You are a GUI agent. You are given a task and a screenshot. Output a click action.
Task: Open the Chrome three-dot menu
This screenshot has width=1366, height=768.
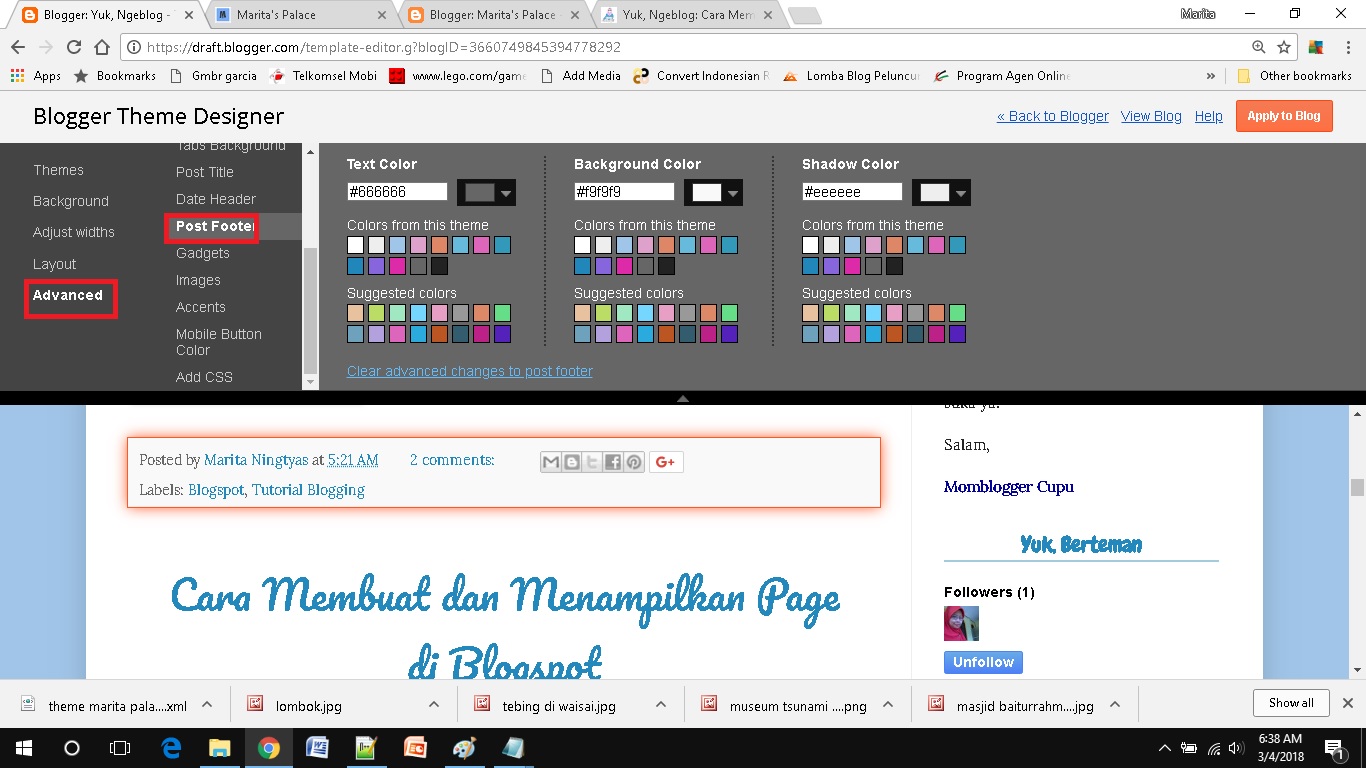click(1347, 47)
